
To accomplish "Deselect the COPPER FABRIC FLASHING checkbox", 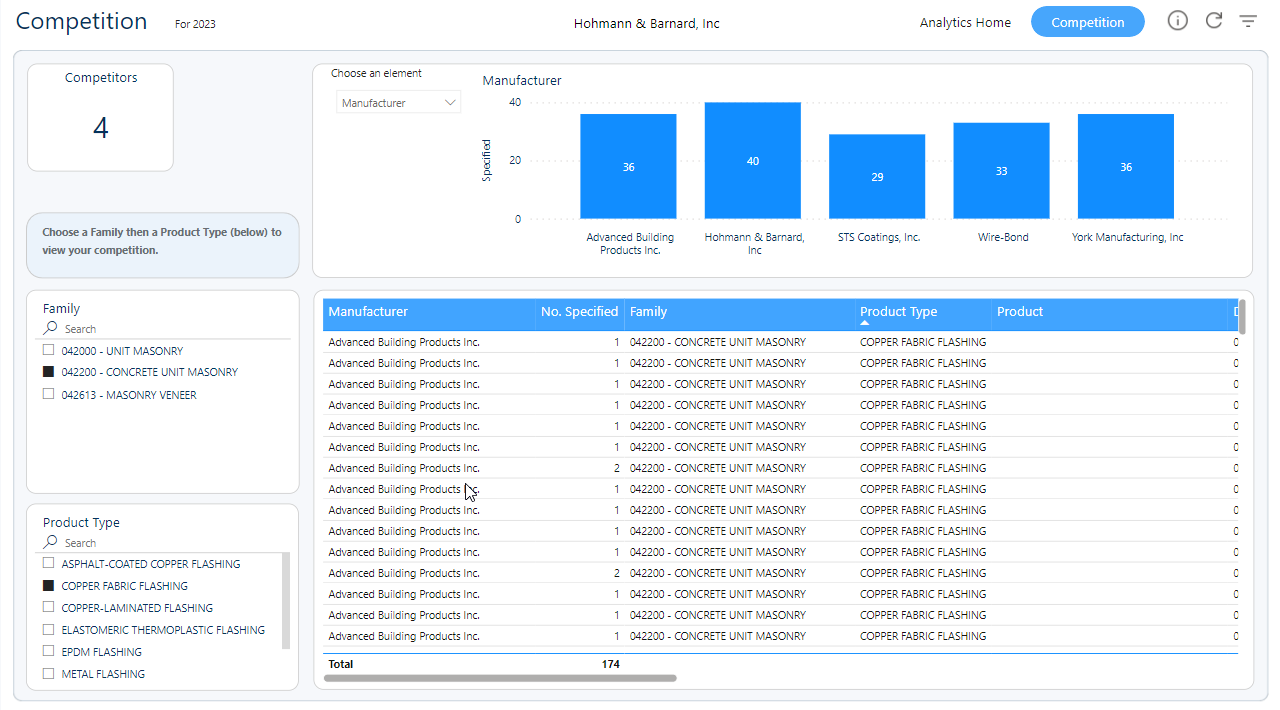I will [48, 586].
